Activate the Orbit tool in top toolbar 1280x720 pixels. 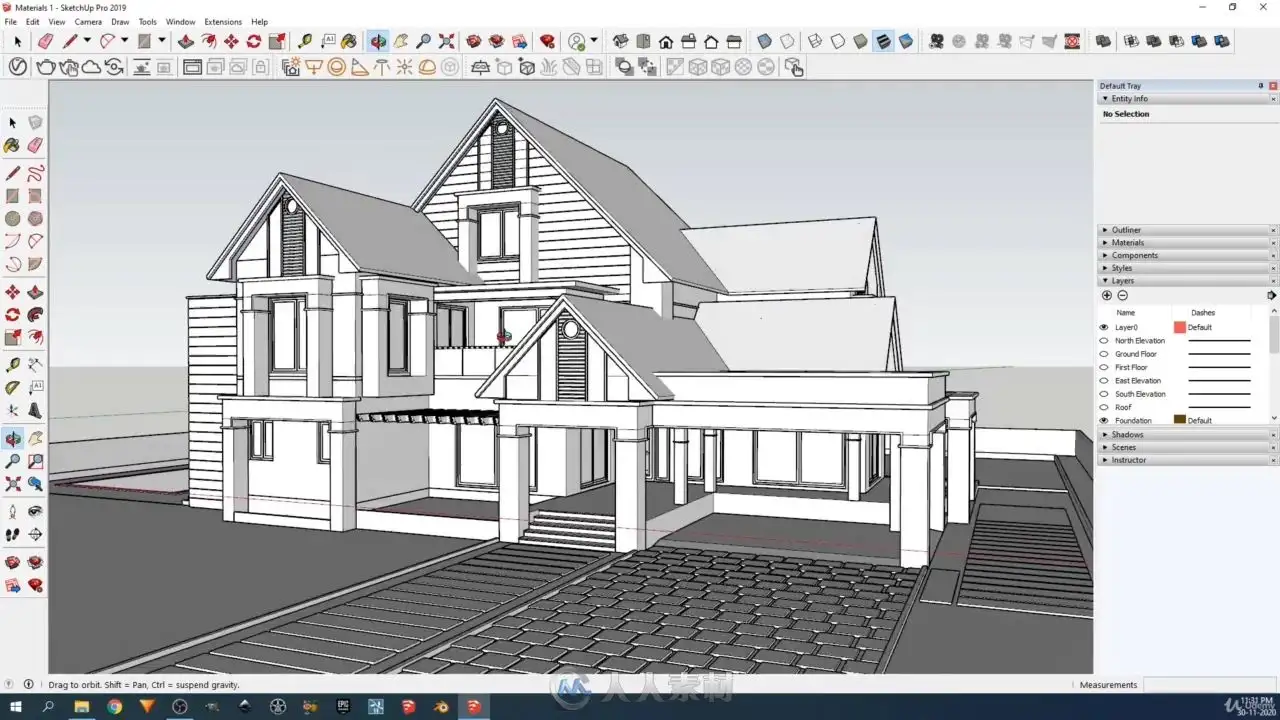pos(378,41)
